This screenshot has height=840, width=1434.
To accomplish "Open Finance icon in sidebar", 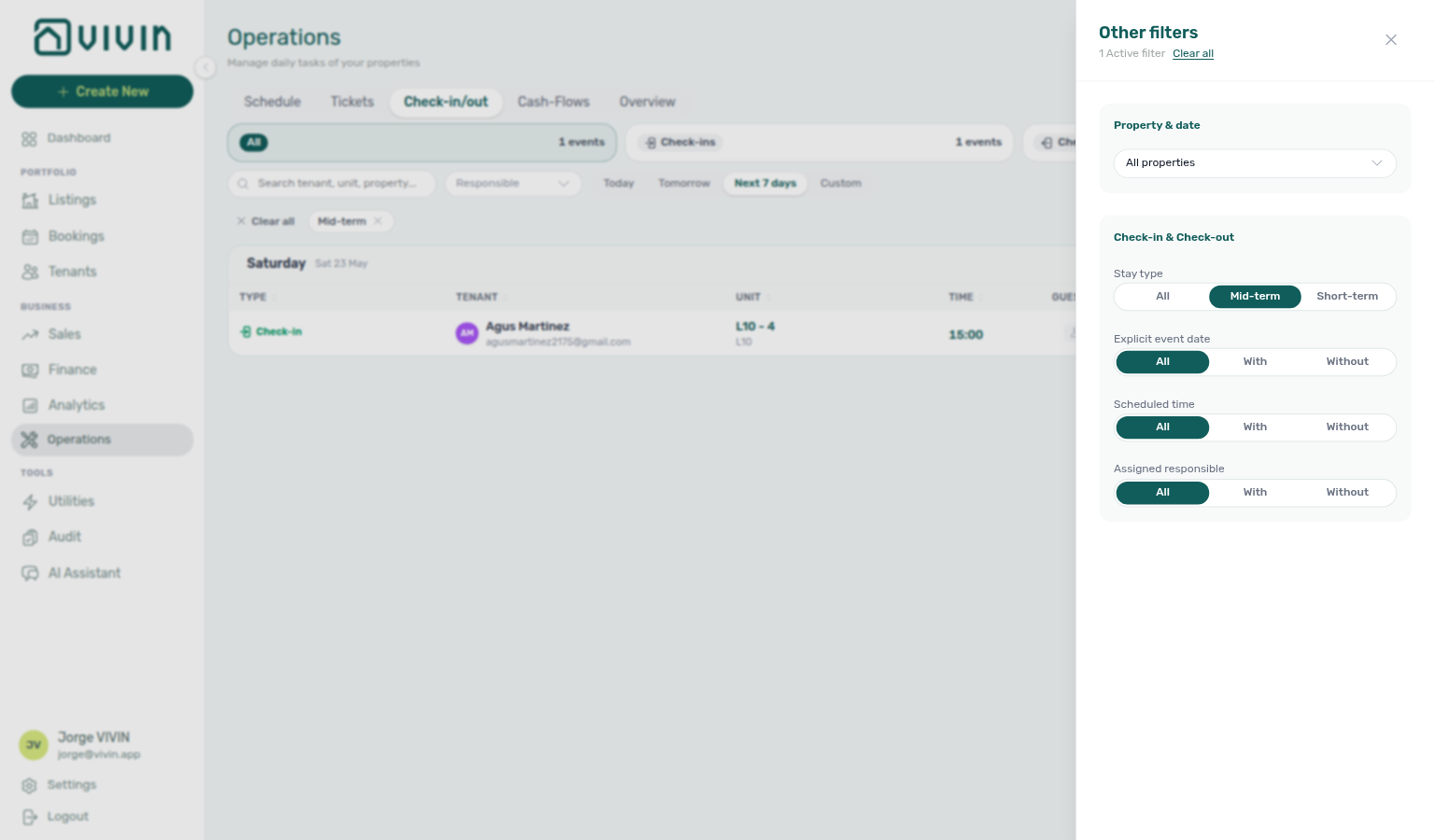I will click(30, 371).
